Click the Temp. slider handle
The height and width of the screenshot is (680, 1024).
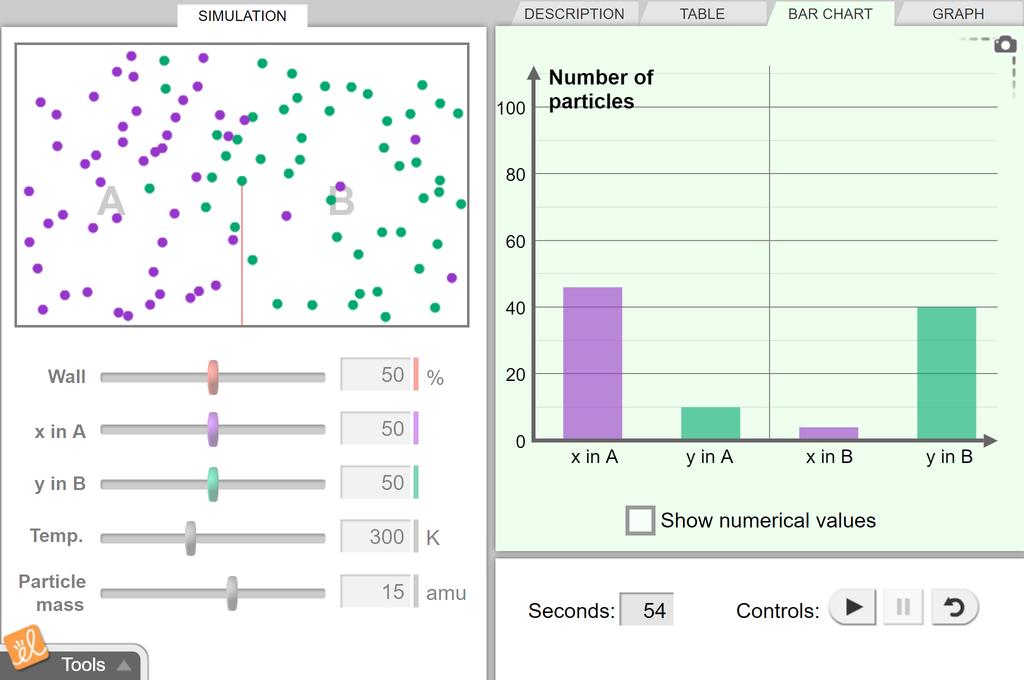tap(191, 537)
